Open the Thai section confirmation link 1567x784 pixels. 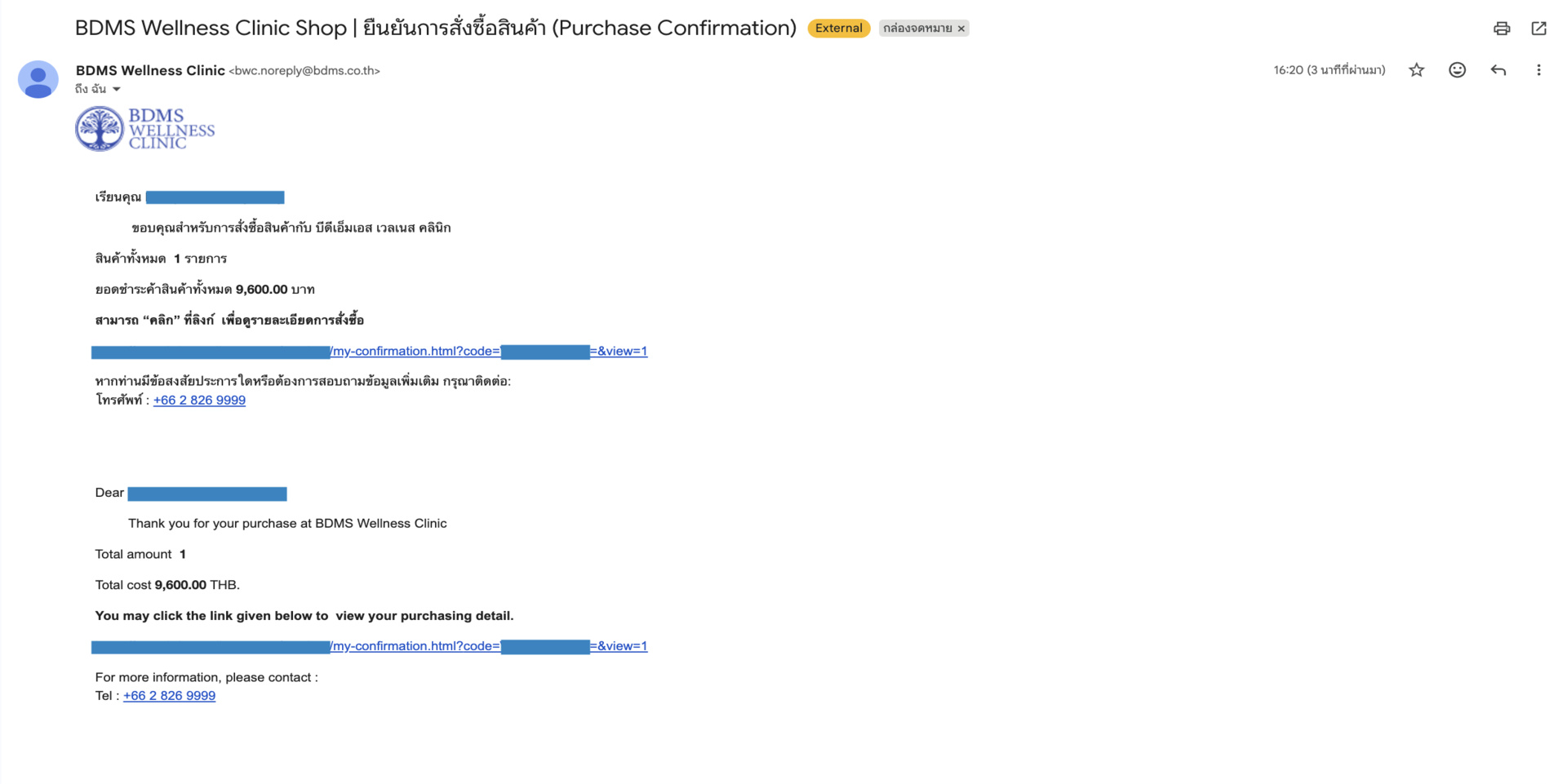(x=369, y=352)
